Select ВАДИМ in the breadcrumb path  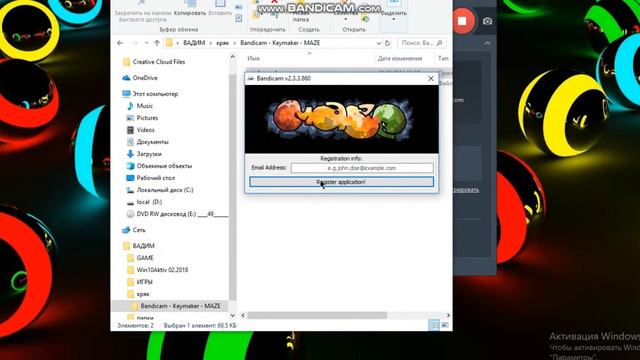pyautogui.click(x=194, y=43)
